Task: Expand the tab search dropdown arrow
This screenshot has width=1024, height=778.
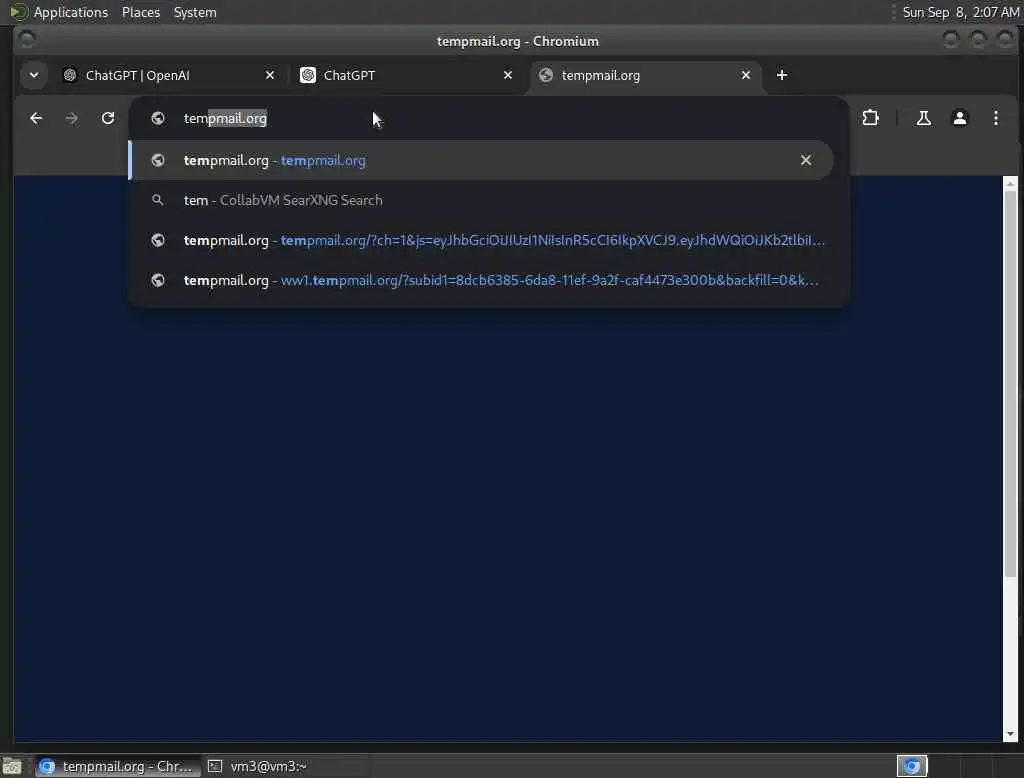Action: pos(34,75)
